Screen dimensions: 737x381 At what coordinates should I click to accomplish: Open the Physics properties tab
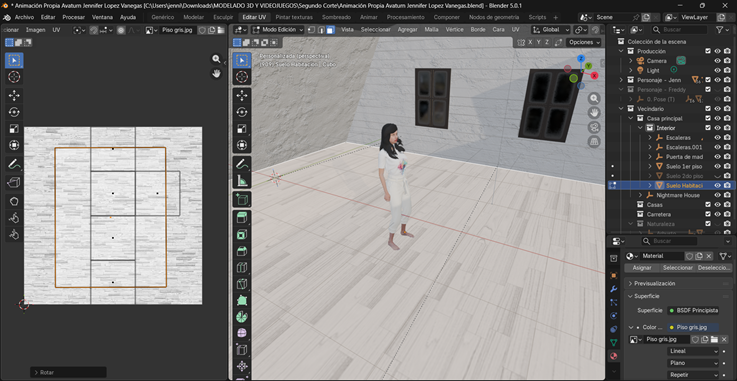[x=613, y=316]
